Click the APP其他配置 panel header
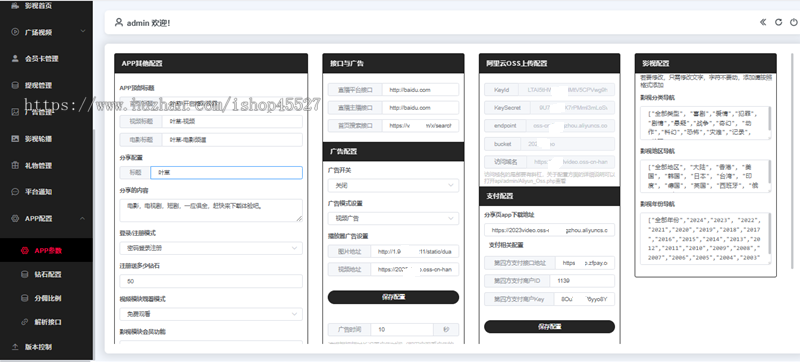The image size is (800, 362). (211, 64)
